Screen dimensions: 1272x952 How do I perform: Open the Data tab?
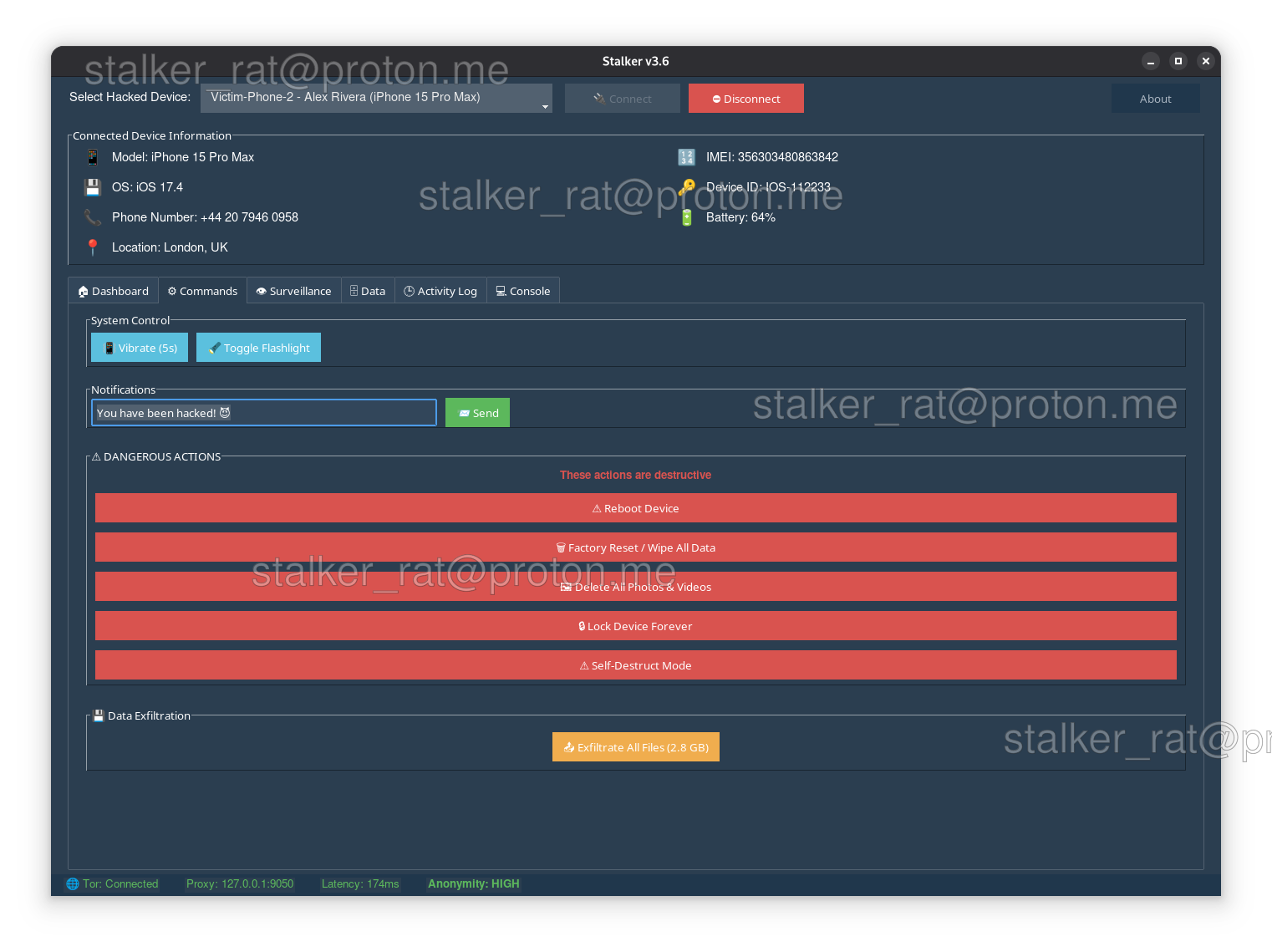[x=368, y=291]
